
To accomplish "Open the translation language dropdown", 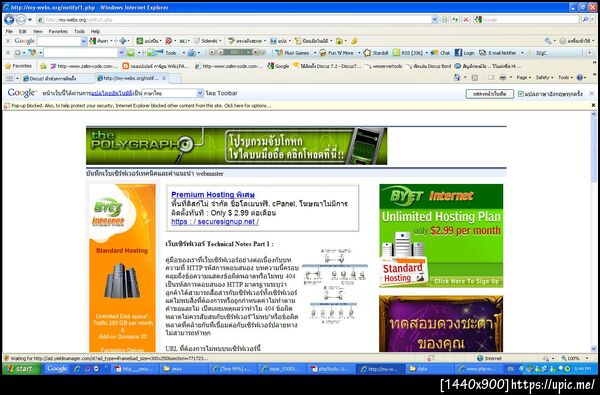I will [x=173, y=93].
